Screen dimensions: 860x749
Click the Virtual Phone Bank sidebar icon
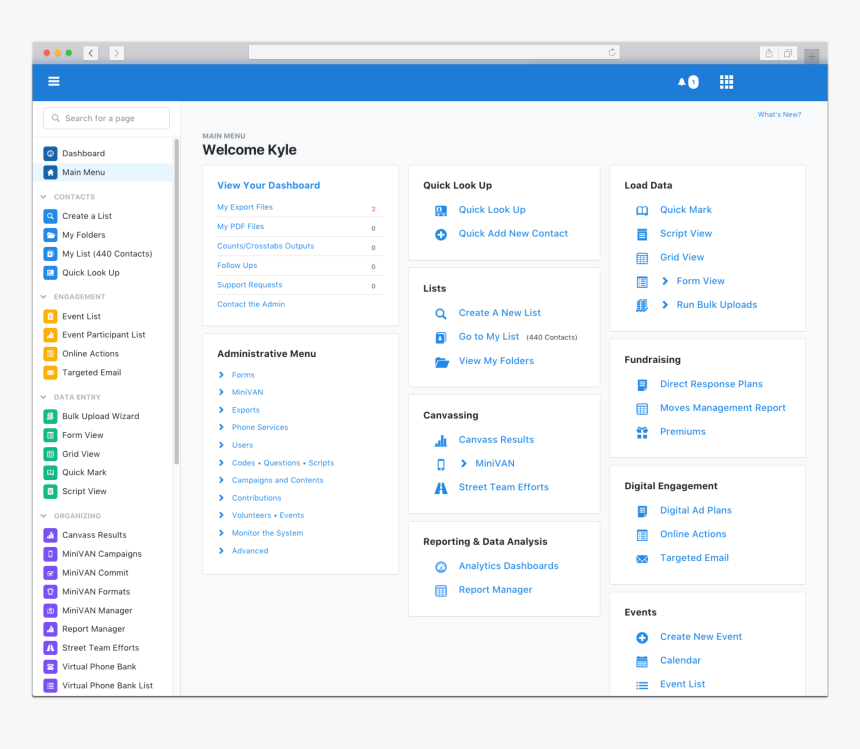50,667
